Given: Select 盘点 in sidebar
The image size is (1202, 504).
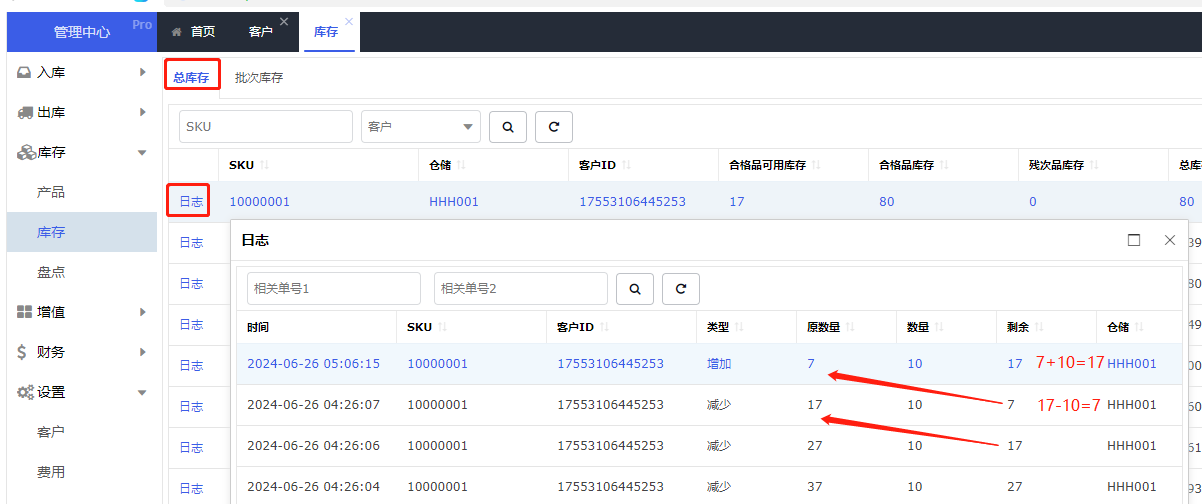Looking at the screenshot, I should click(x=51, y=272).
